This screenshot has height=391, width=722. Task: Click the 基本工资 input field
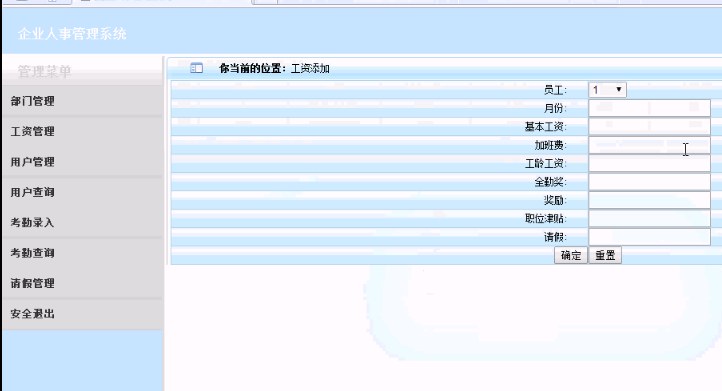[649, 127]
